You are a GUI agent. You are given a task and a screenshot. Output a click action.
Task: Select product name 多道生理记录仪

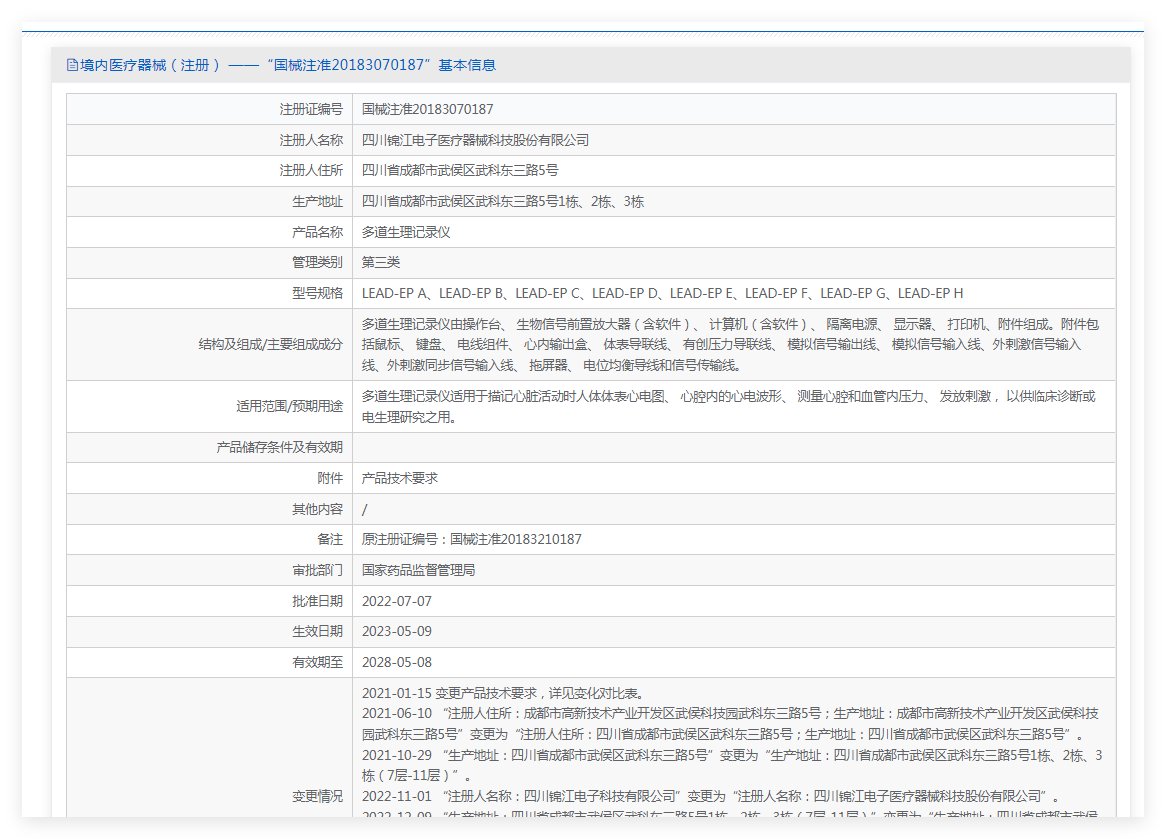click(406, 232)
